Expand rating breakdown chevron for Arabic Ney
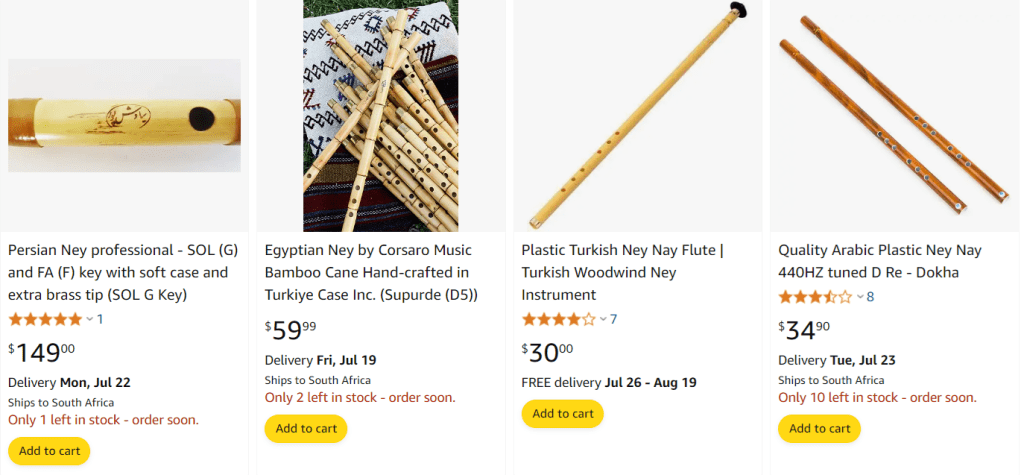This screenshot has width=1024, height=475. click(x=859, y=297)
